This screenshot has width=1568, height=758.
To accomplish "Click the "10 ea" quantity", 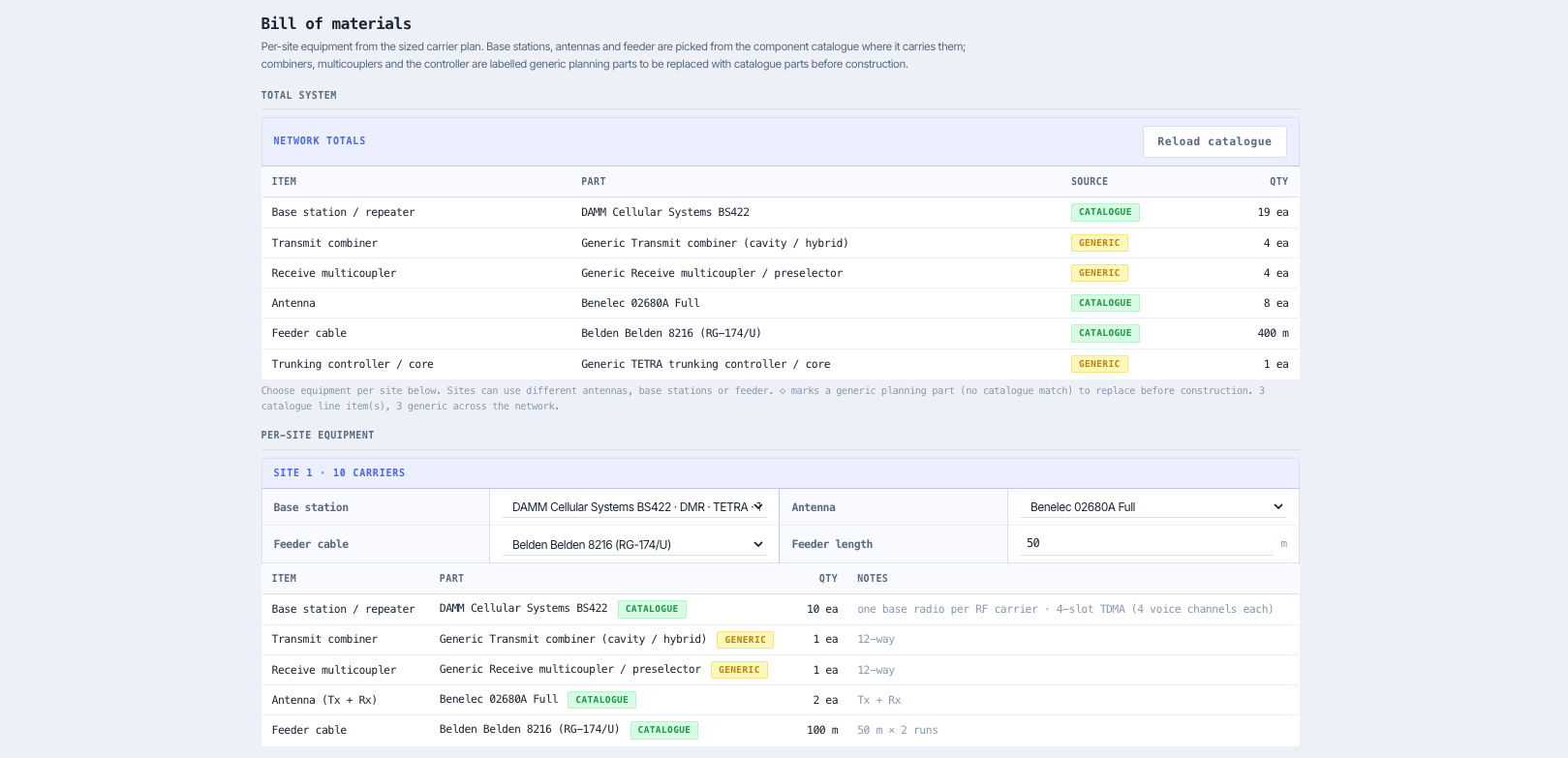I will 822,609.
